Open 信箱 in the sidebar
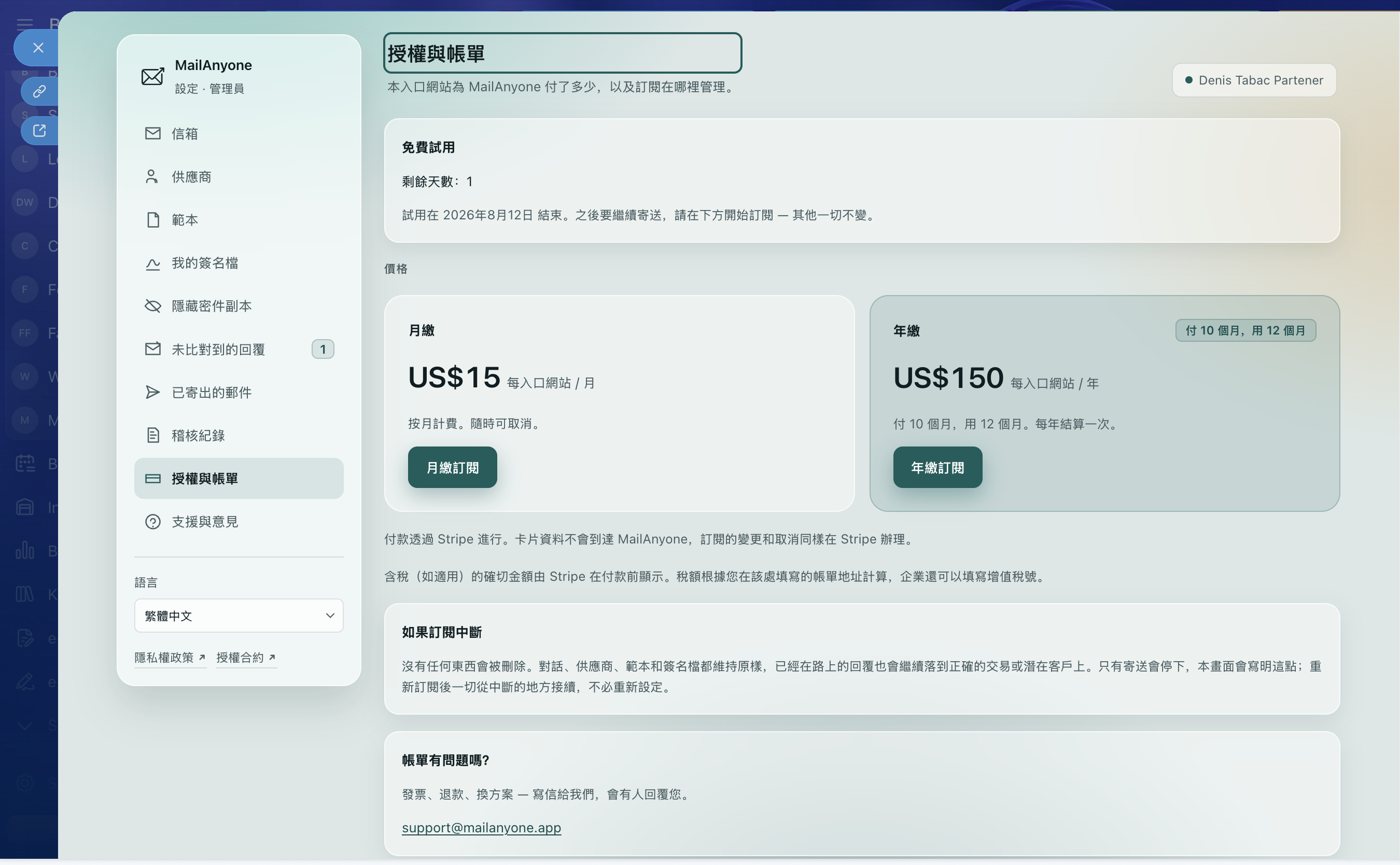The width and height of the screenshot is (1400, 865). pyautogui.click(x=239, y=133)
